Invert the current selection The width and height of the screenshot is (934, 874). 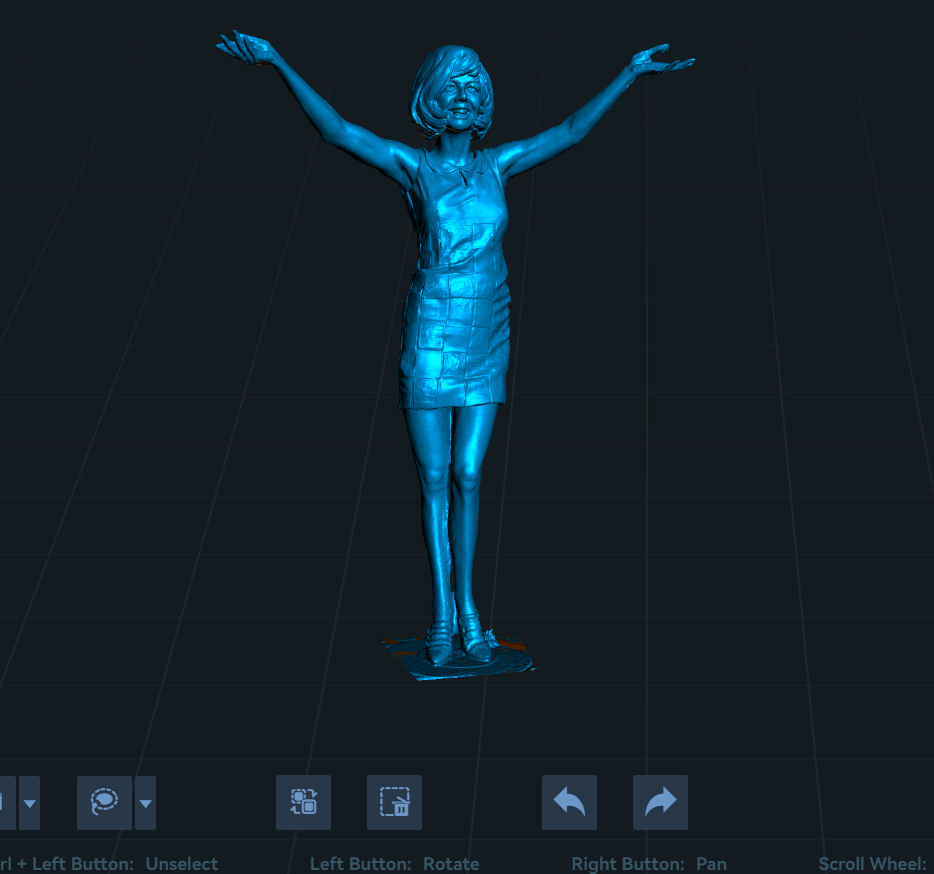303,802
